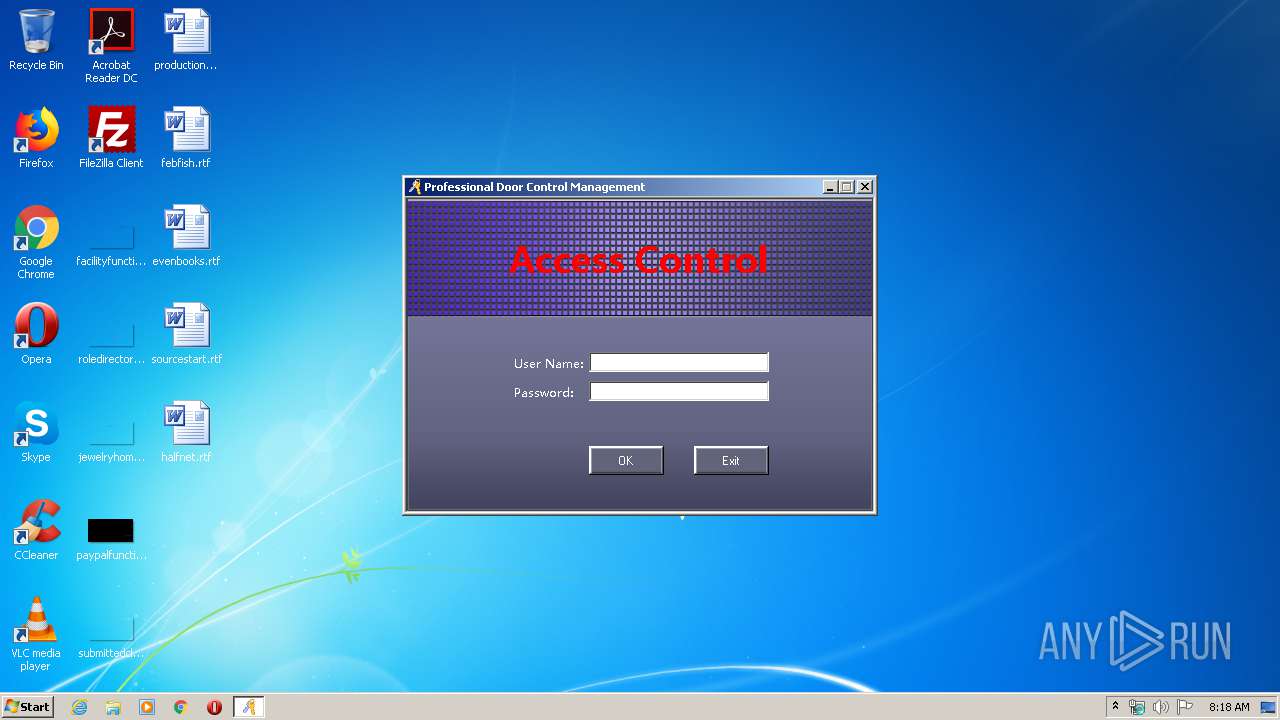The height and width of the screenshot is (720, 1280).
Task: Select the sourcestart.rtf file icon
Action: pos(186,334)
